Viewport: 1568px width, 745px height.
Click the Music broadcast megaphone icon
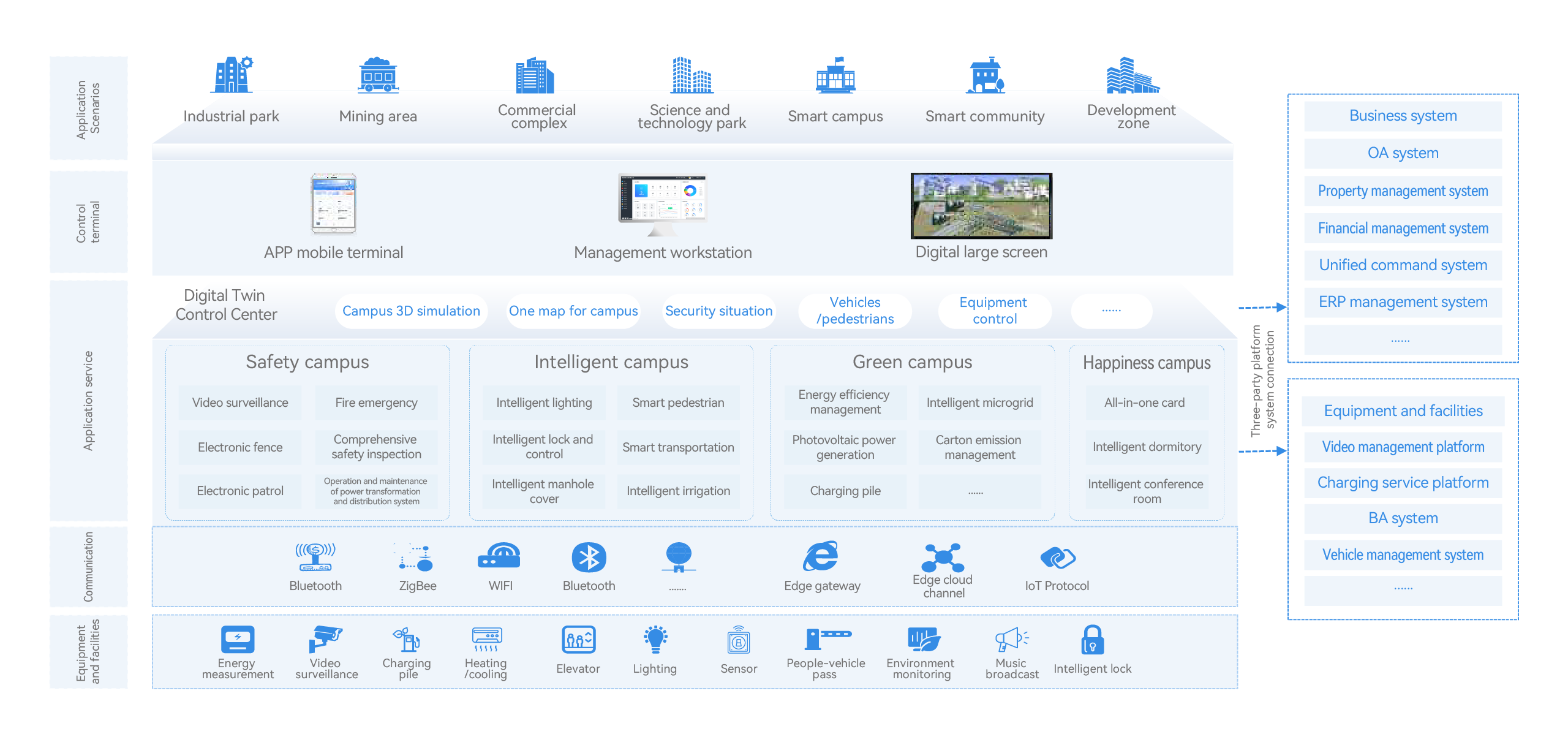(1011, 639)
